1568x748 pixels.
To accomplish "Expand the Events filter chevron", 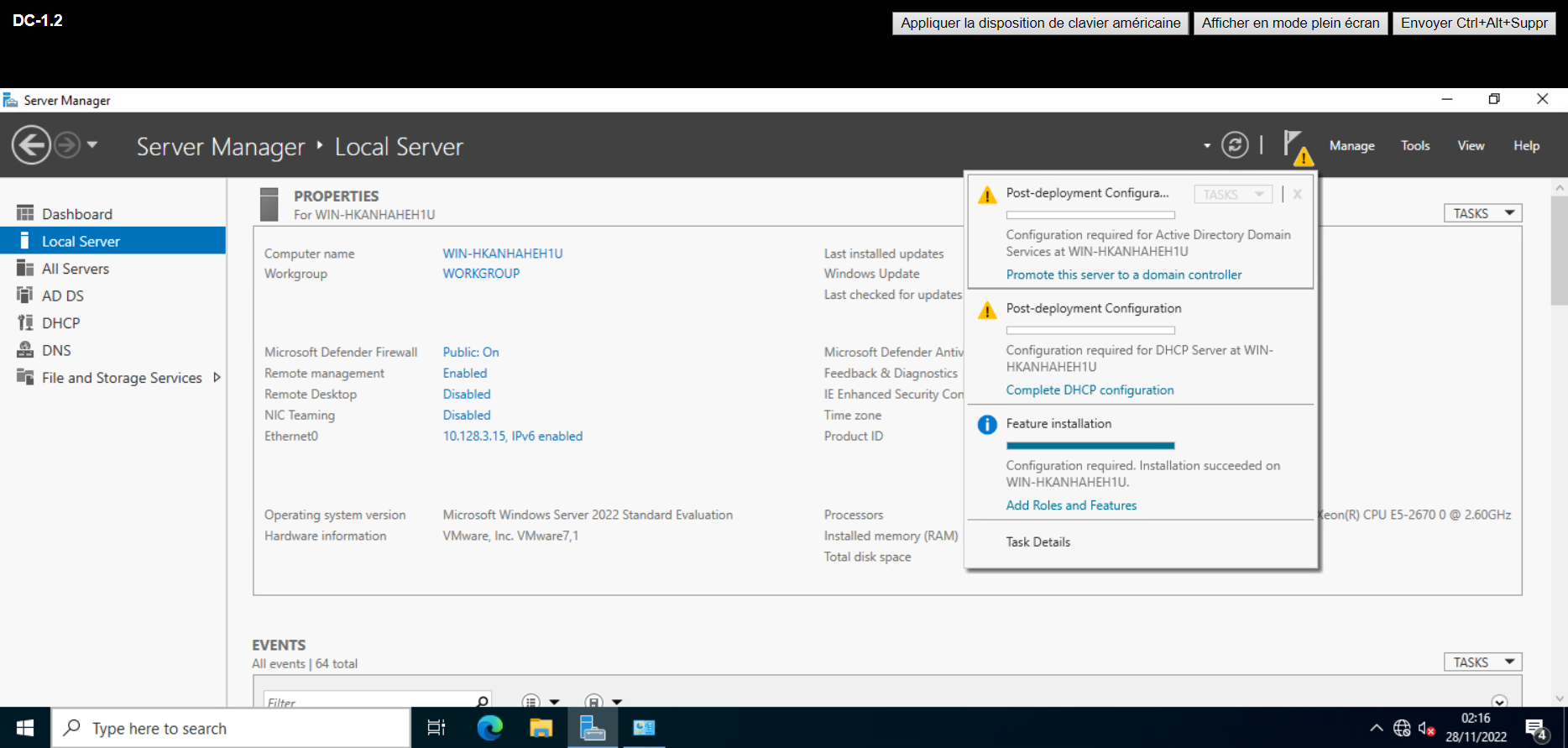I will (1499, 702).
